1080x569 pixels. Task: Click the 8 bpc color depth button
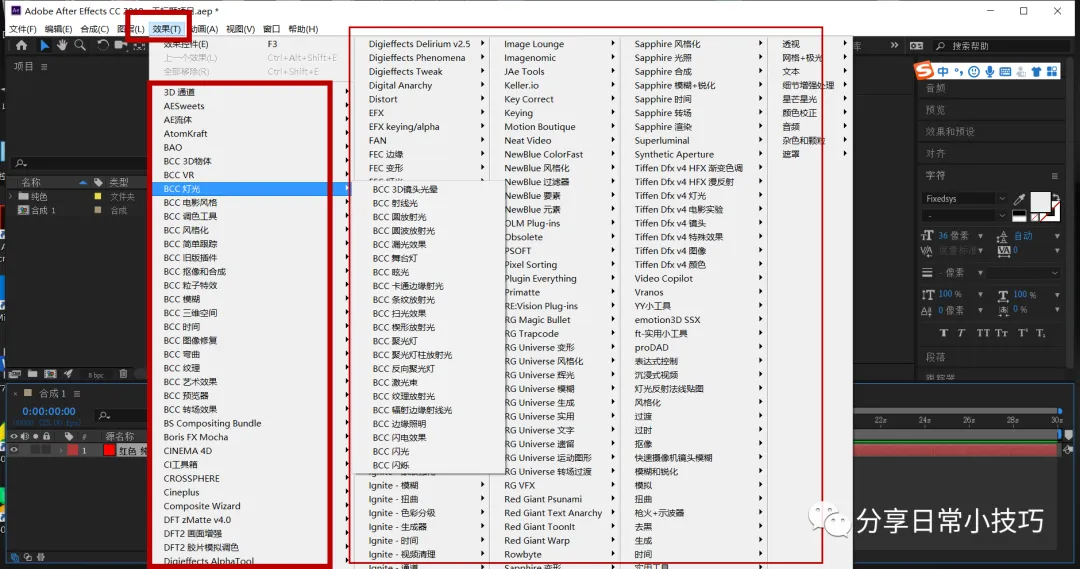point(96,375)
